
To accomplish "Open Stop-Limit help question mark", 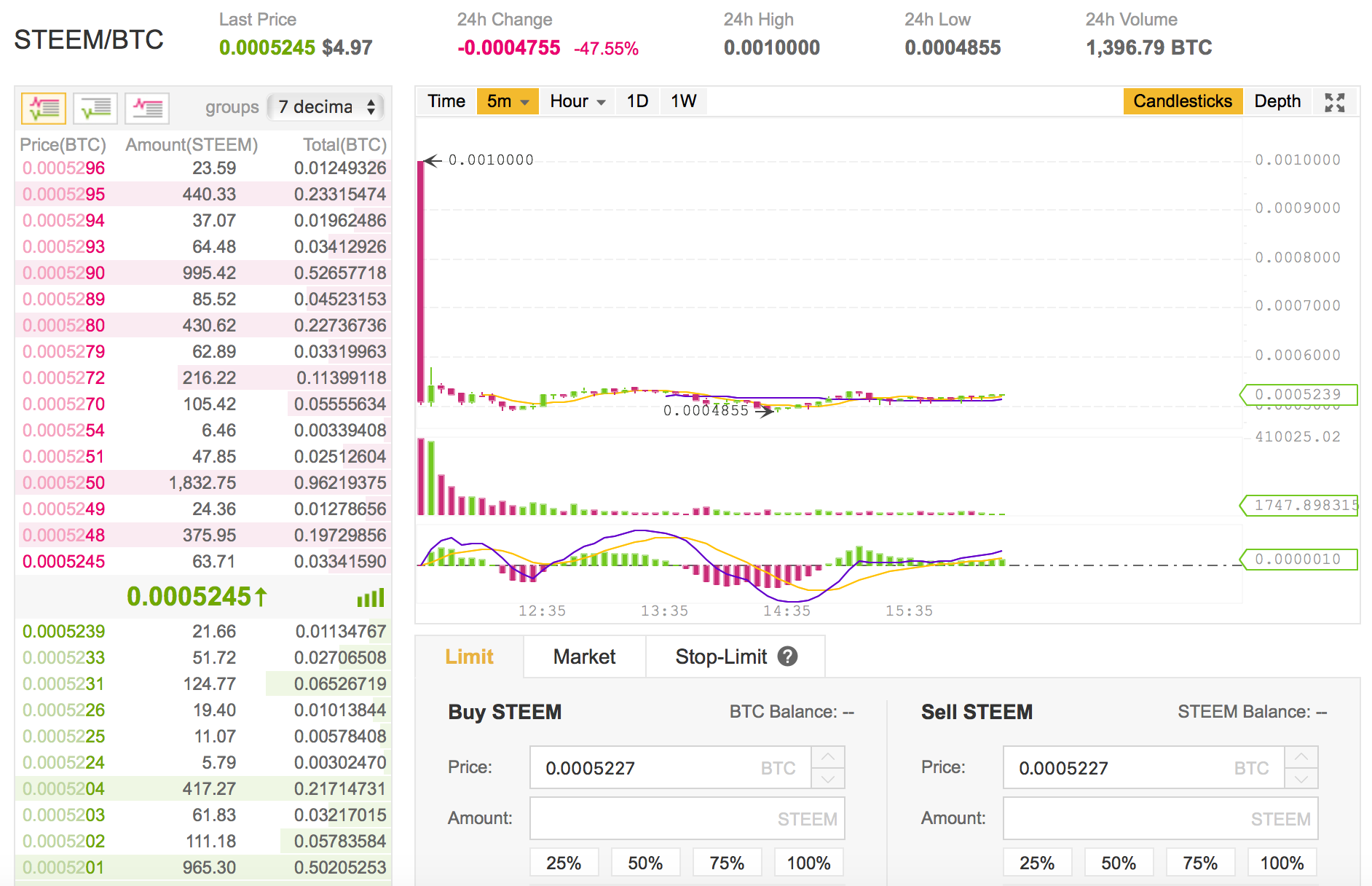I will [x=787, y=656].
